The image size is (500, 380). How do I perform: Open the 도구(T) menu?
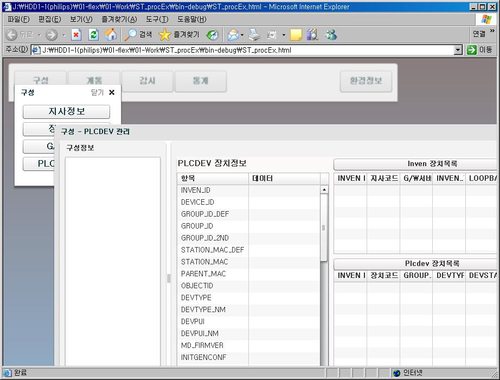pyautogui.click(x=157, y=19)
